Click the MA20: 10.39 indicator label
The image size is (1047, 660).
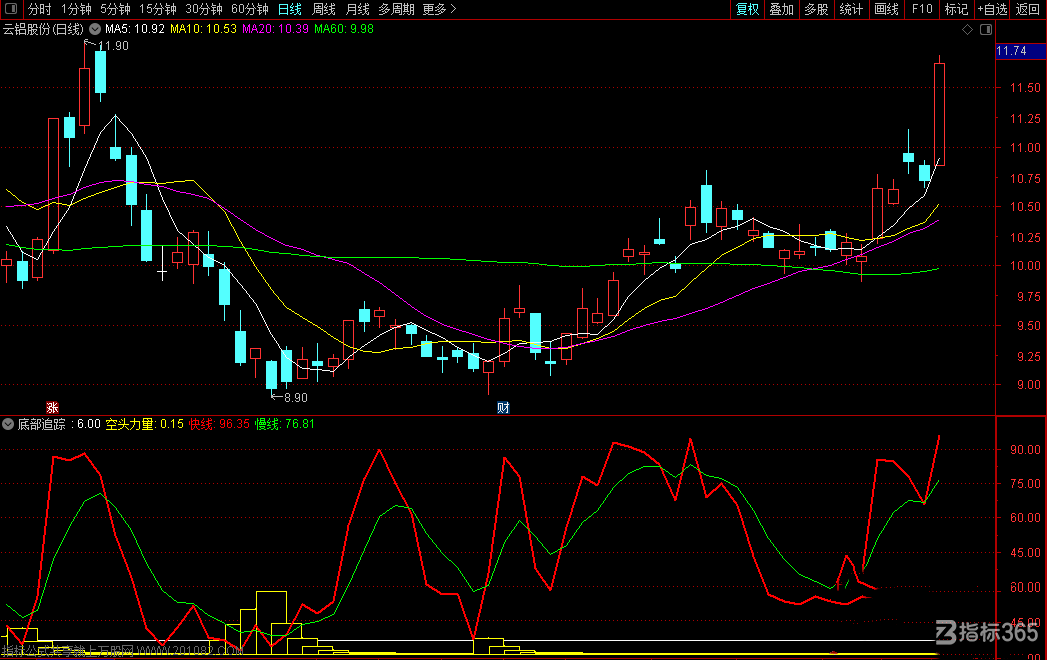(276, 29)
